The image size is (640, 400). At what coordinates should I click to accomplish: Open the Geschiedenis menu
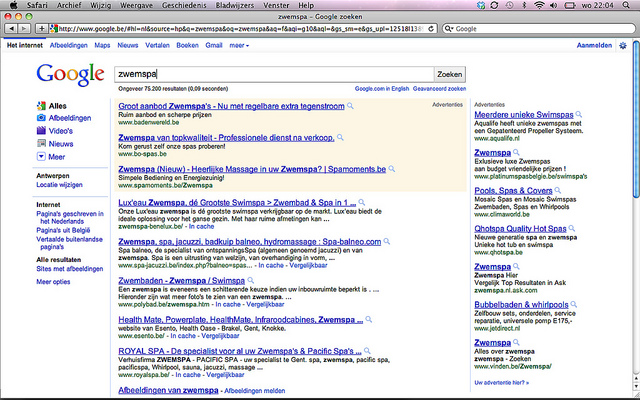pyautogui.click(x=184, y=5)
